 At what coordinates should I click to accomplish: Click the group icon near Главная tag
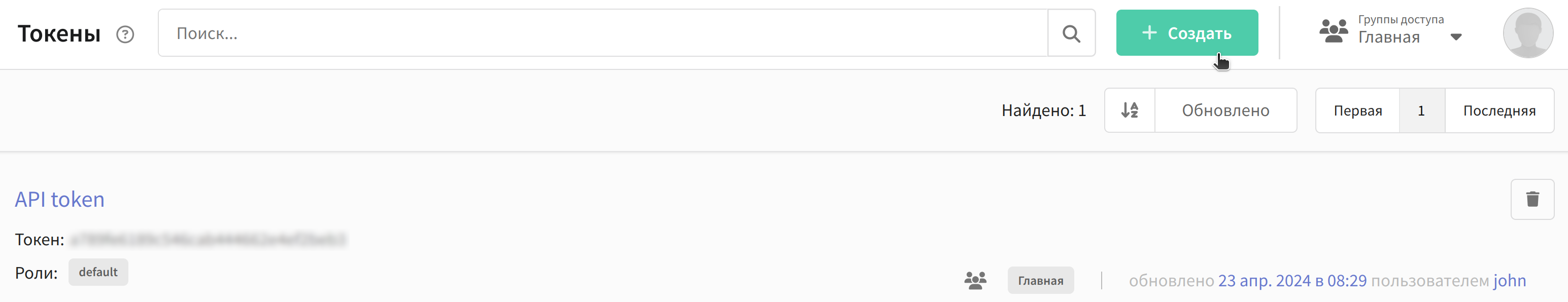click(x=975, y=280)
